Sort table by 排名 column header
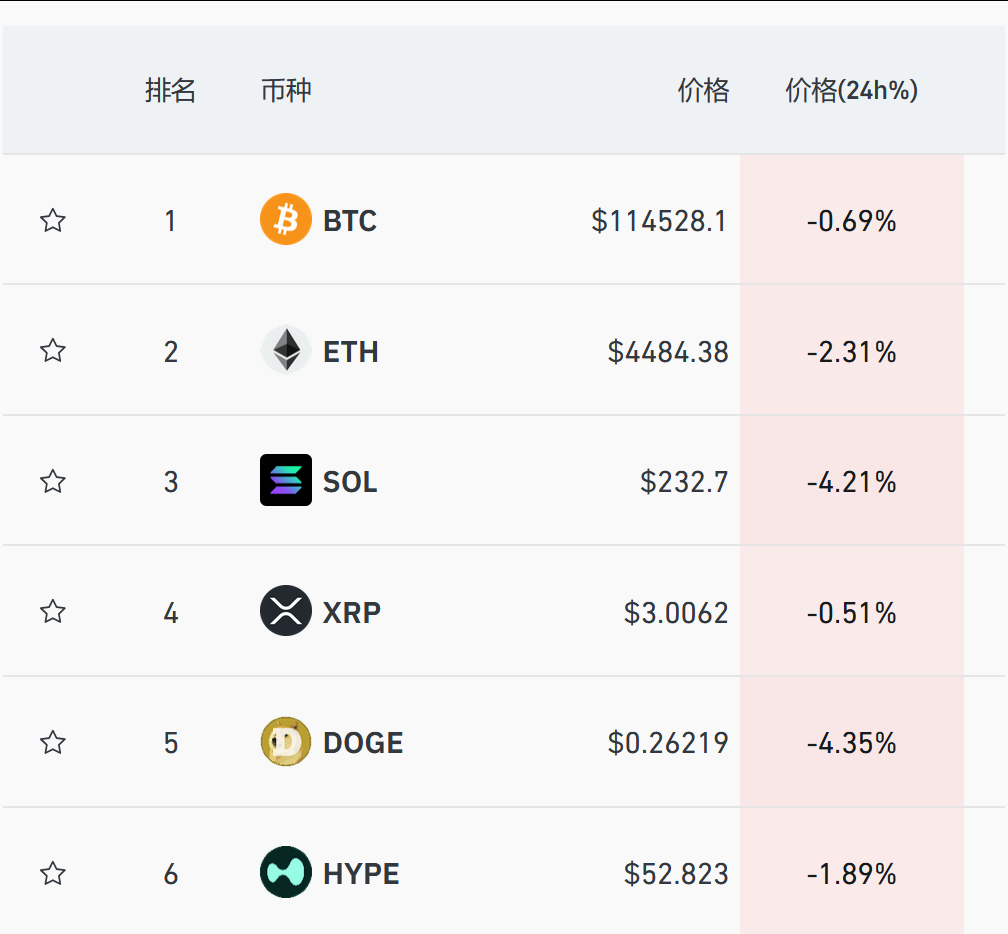This screenshot has width=1008, height=934. point(170,90)
